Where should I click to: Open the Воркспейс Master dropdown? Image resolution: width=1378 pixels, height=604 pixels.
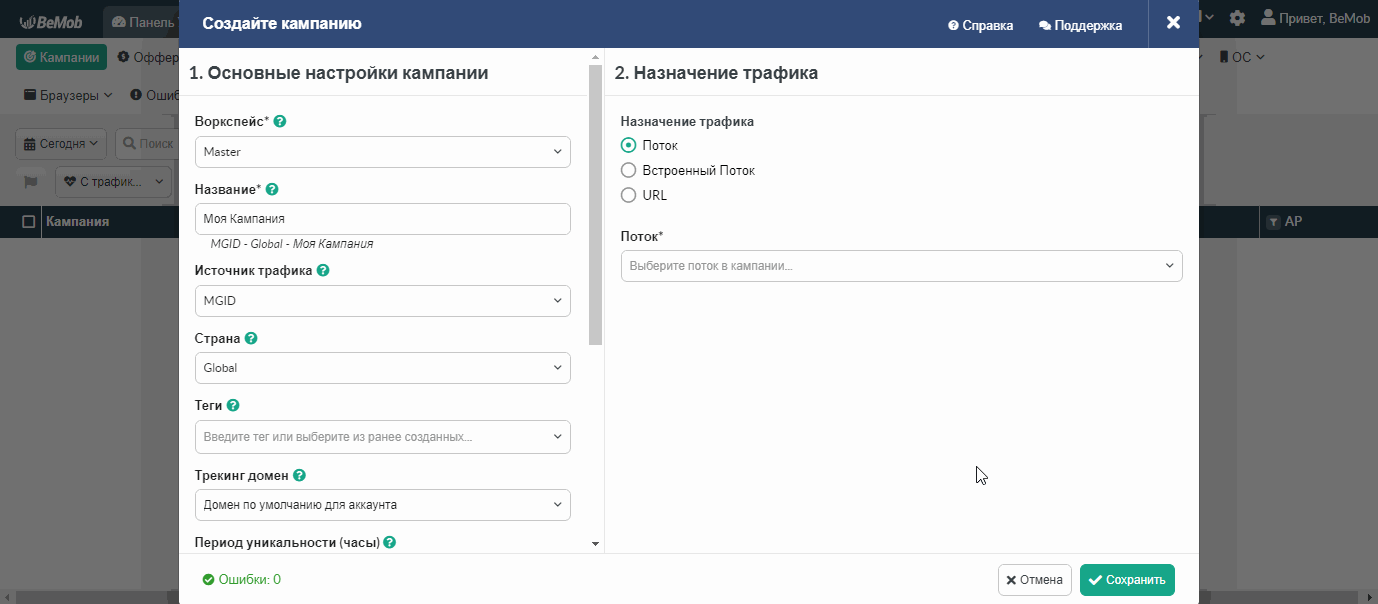[383, 152]
